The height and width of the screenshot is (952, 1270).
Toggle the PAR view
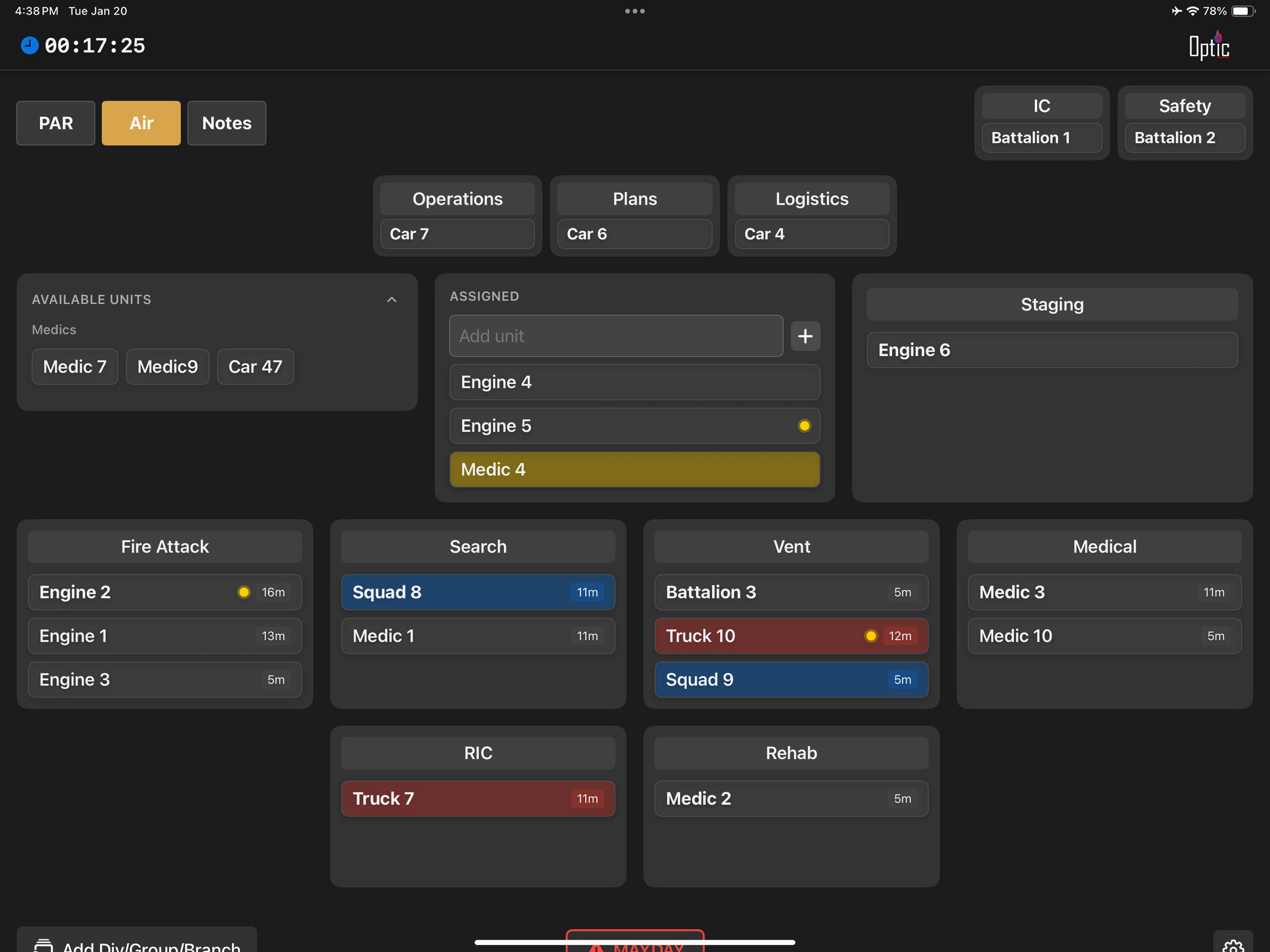pyautogui.click(x=56, y=123)
